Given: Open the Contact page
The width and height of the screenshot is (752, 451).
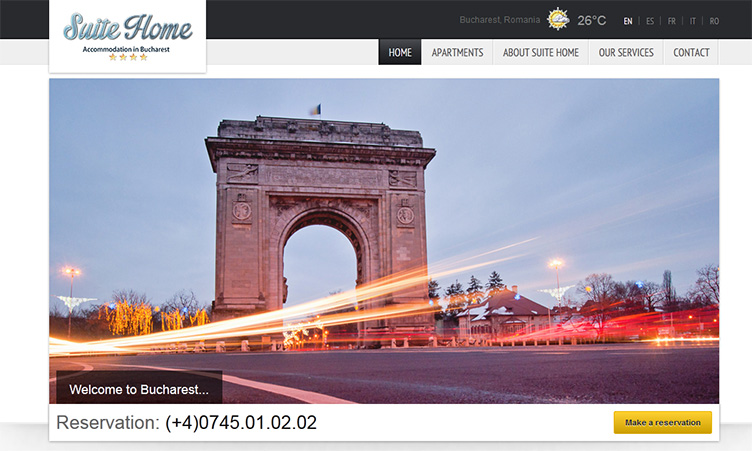Looking at the screenshot, I should coord(691,52).
